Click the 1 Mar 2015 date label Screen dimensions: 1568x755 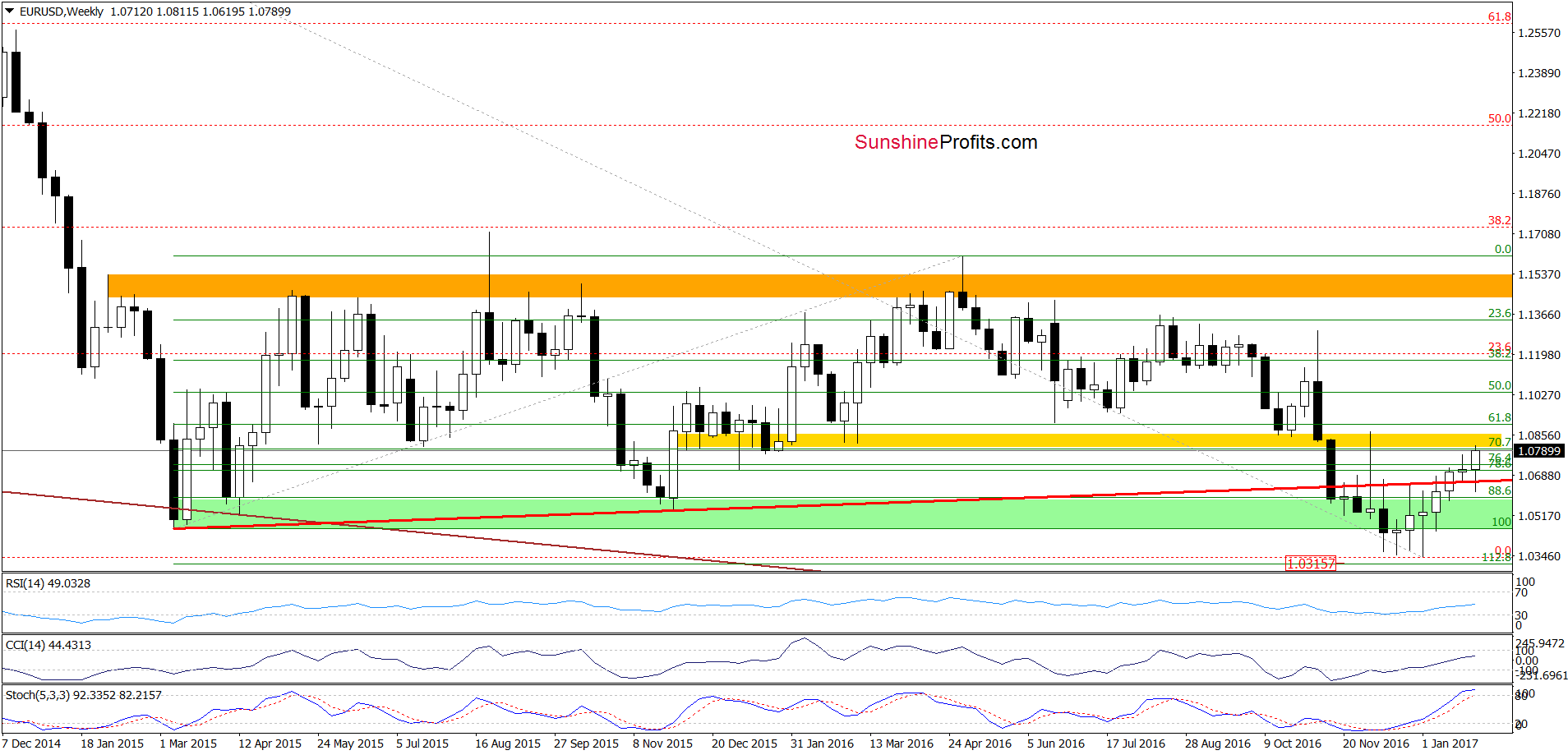188,743
